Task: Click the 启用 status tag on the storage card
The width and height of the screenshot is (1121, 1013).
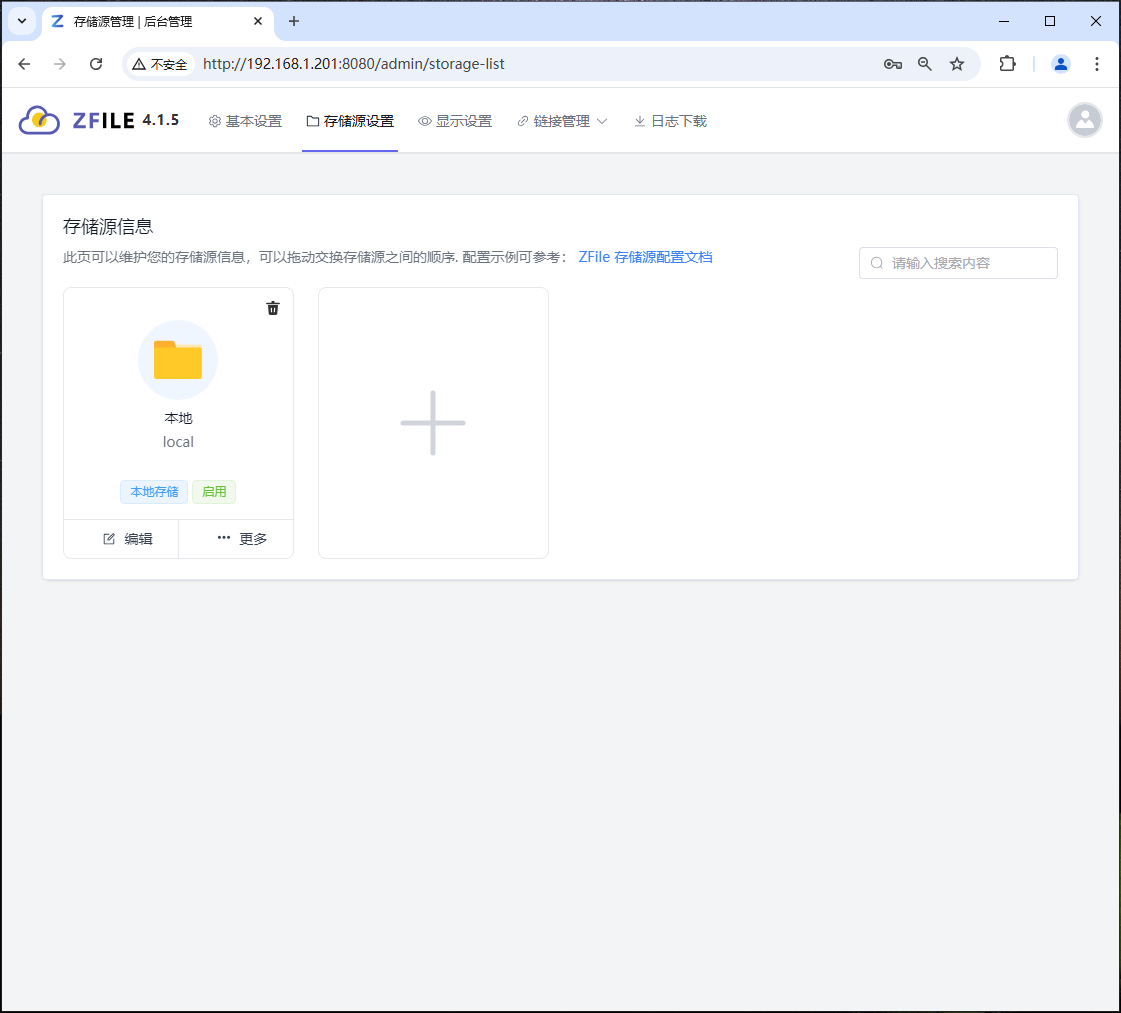Action: coord(214,491)
